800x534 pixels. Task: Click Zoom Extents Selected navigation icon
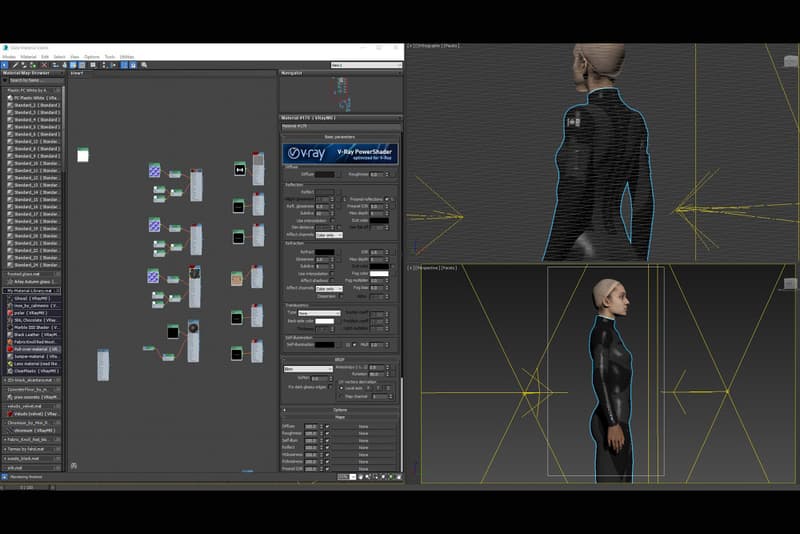point(391,476)
